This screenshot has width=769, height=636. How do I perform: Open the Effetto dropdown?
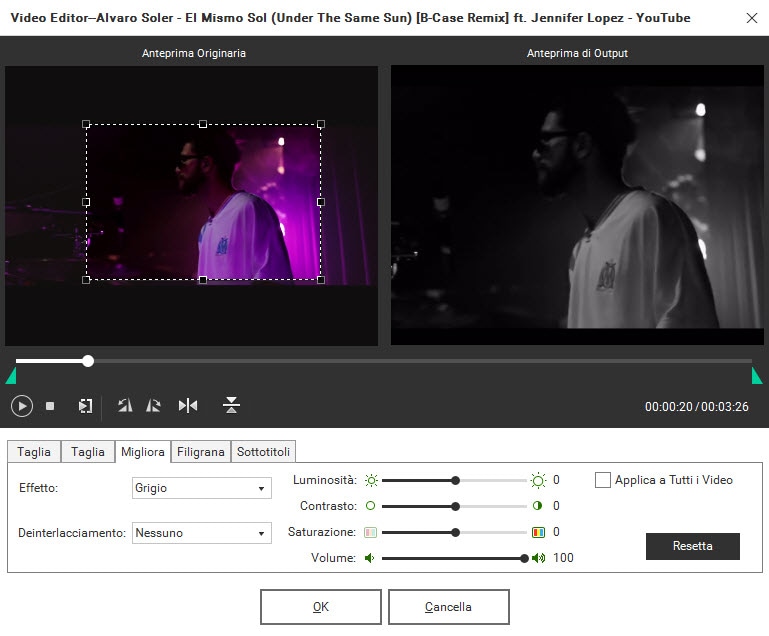[x=202, y=488]
